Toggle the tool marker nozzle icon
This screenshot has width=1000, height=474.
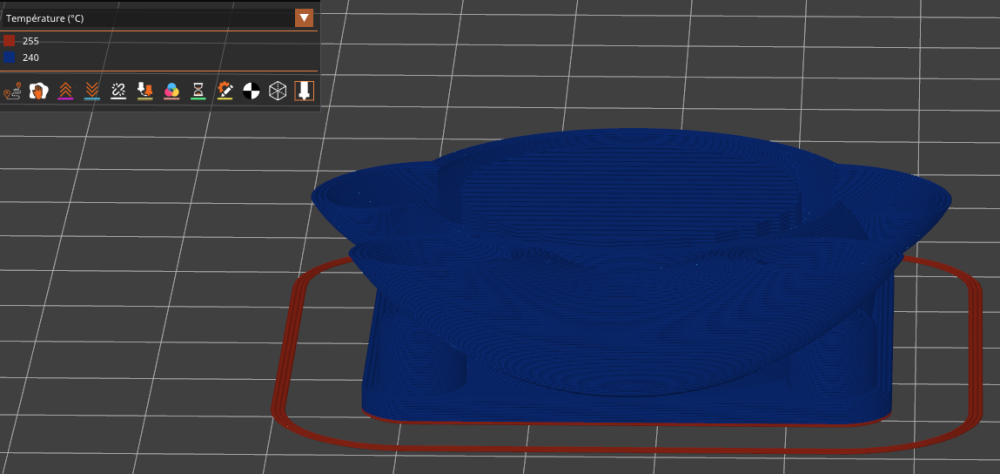point(304,91)
